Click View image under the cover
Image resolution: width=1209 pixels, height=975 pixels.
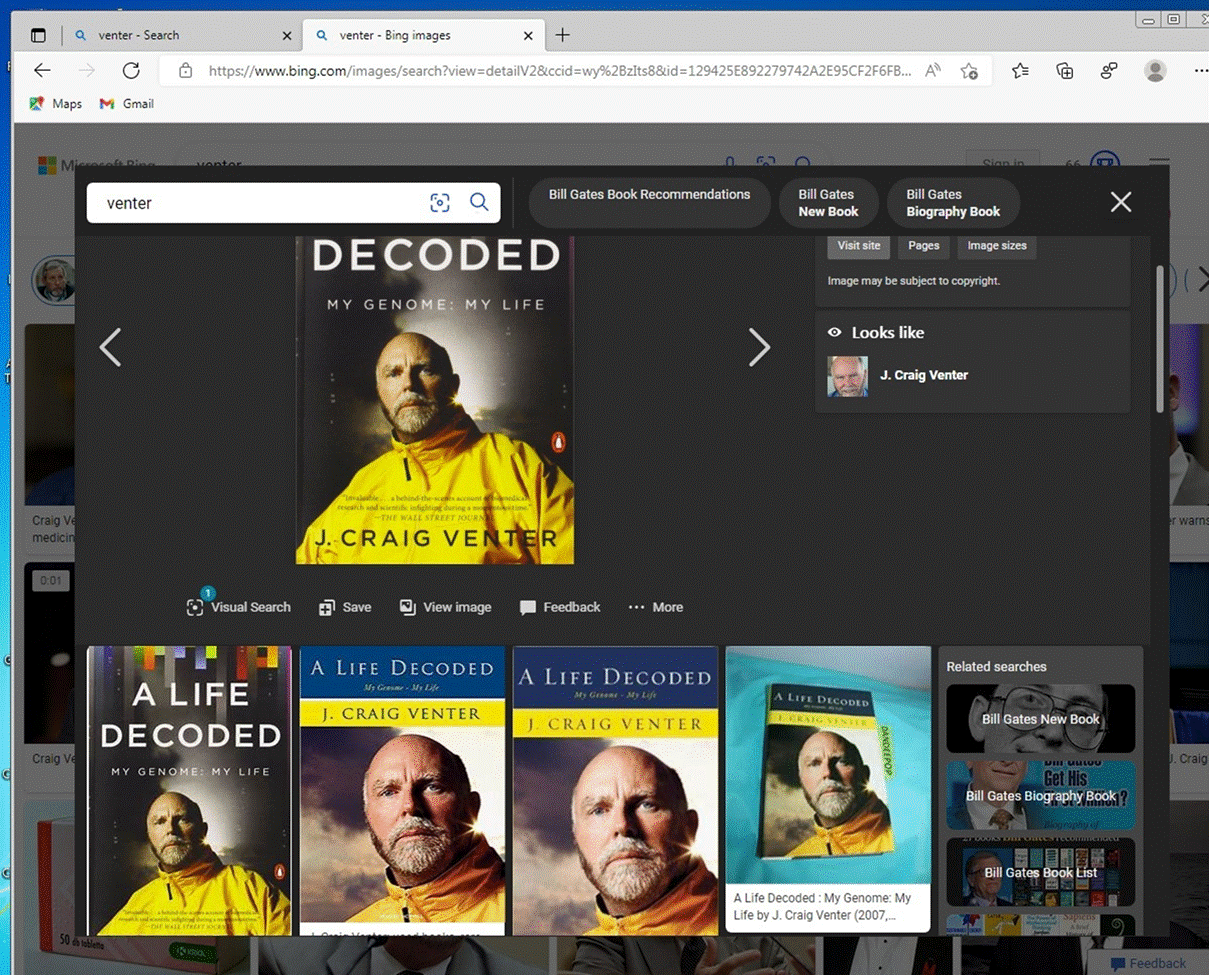click(446, 607)
